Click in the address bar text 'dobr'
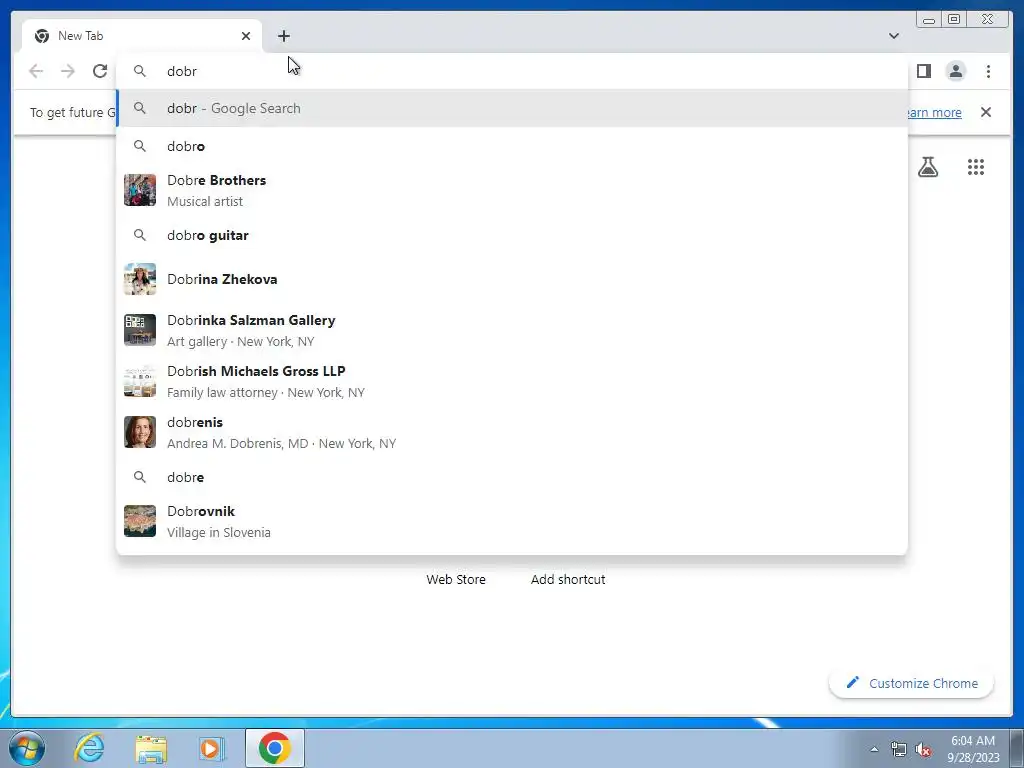This screenshot has width=1024, height=768. point(182,71)
